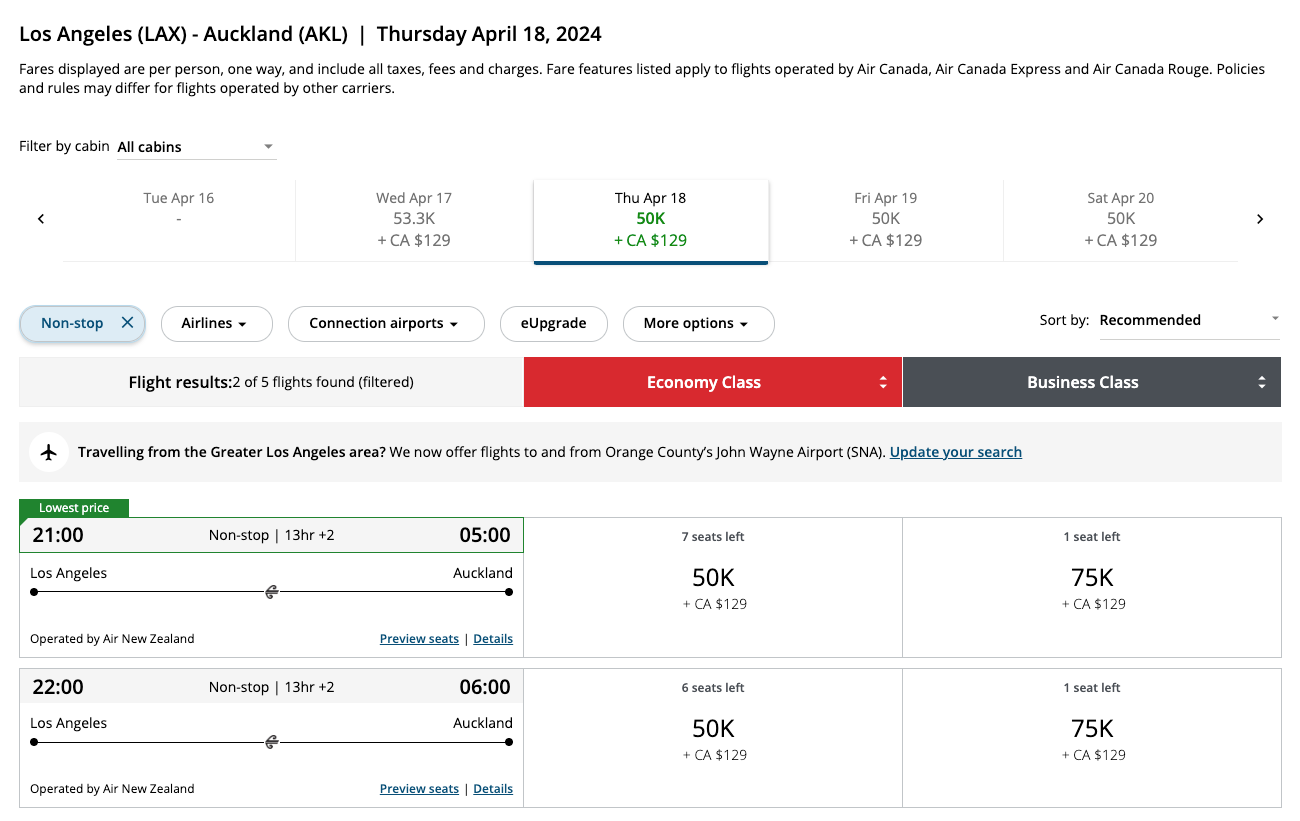Open the Sort by Recommended dropdown
This screenshot has height=821, width=1300.
[1188, 320]
